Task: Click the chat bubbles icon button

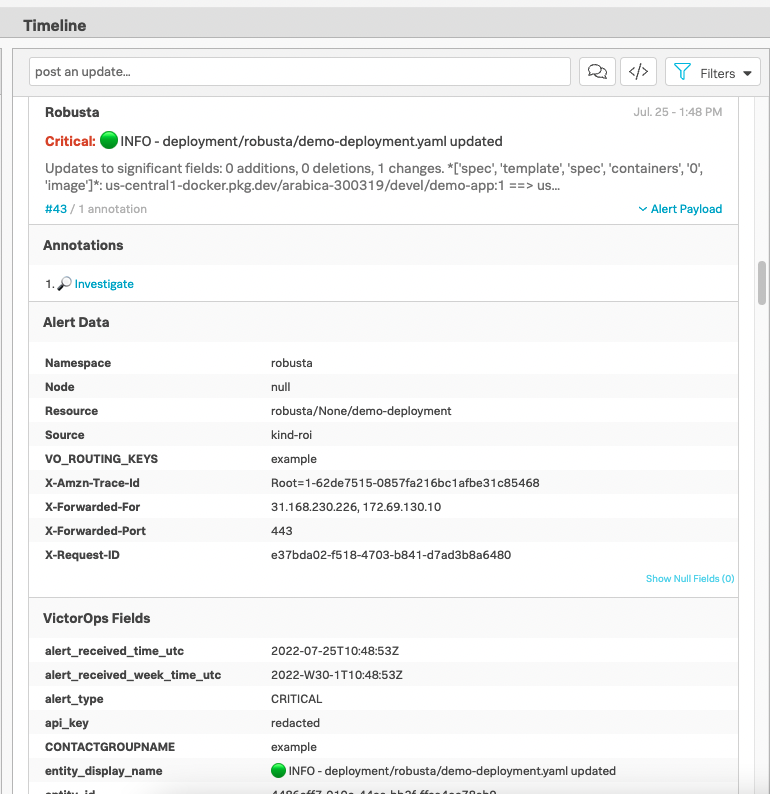Action: tap(597, 72)
